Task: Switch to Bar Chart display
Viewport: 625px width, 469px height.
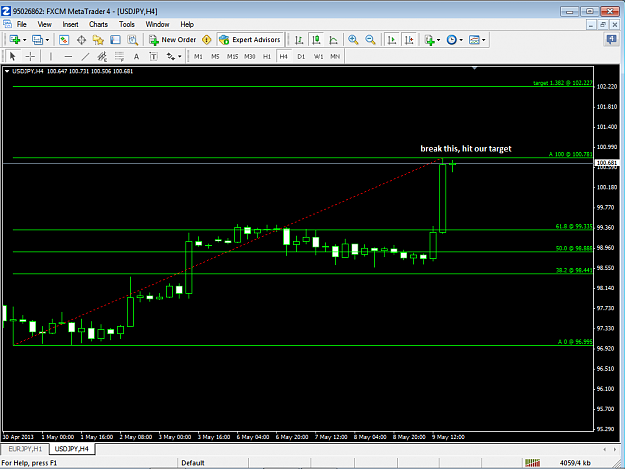Action: click(299, 40)
